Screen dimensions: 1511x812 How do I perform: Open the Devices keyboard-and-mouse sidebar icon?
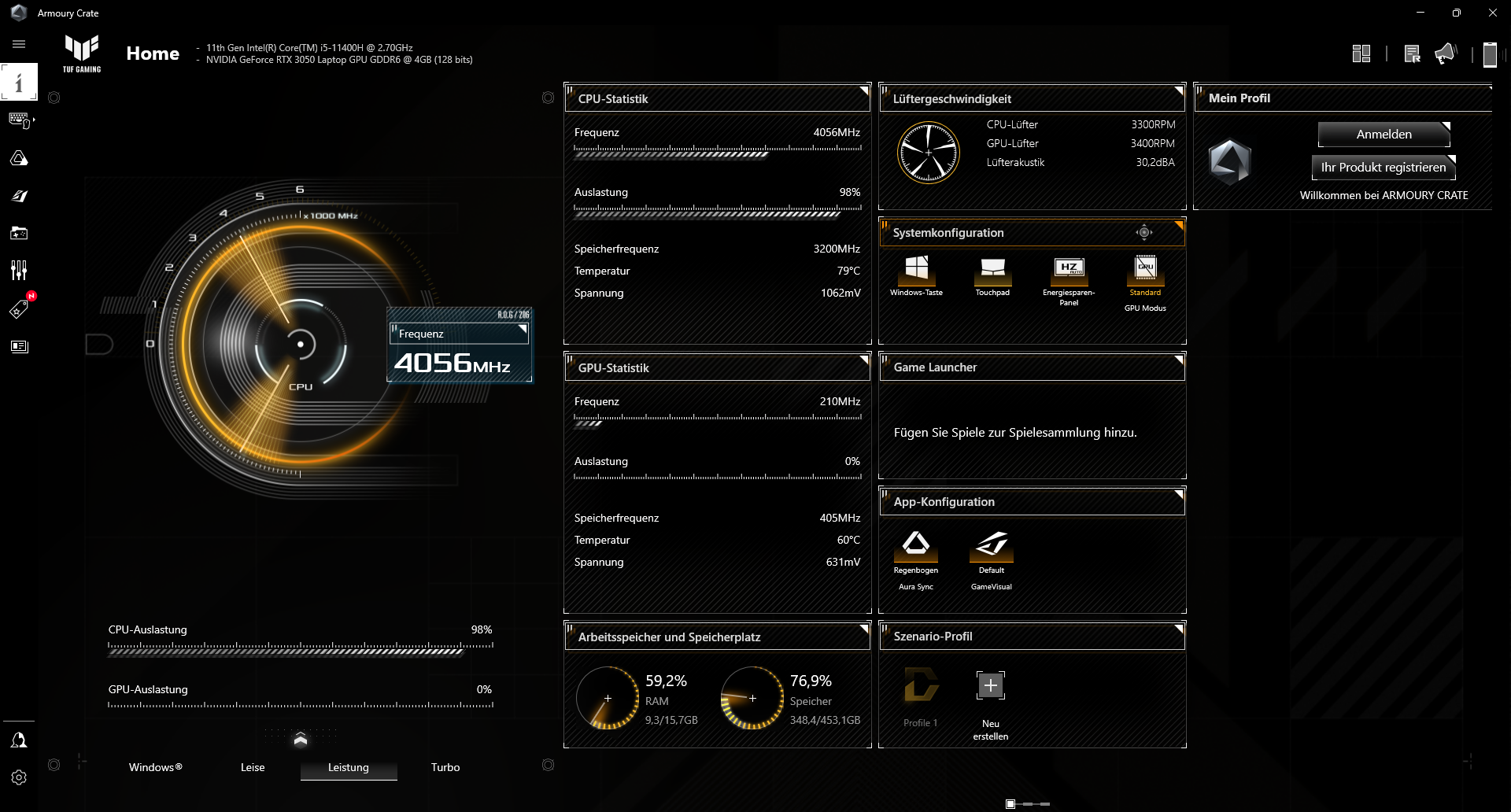tap(19, 120)
